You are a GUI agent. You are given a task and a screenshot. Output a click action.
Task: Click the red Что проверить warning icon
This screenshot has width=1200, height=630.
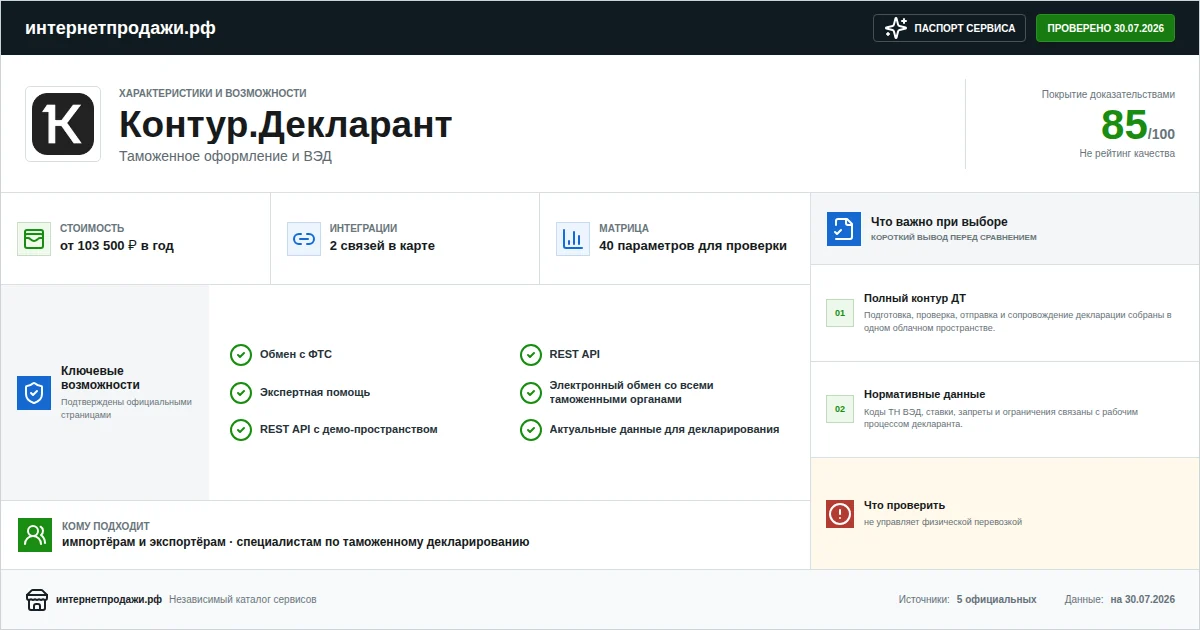click(840, 514)
